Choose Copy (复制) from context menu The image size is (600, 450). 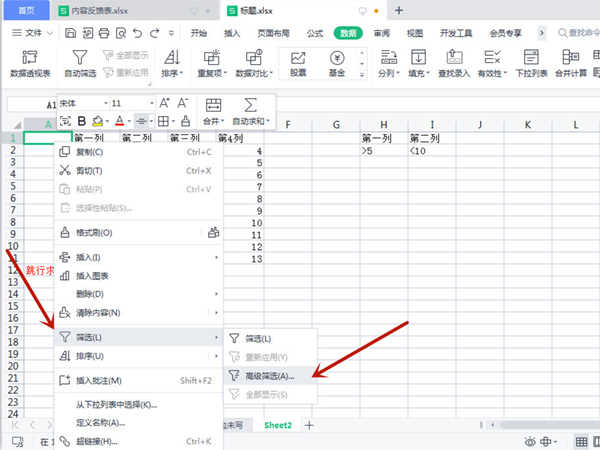tap(90, 152)
